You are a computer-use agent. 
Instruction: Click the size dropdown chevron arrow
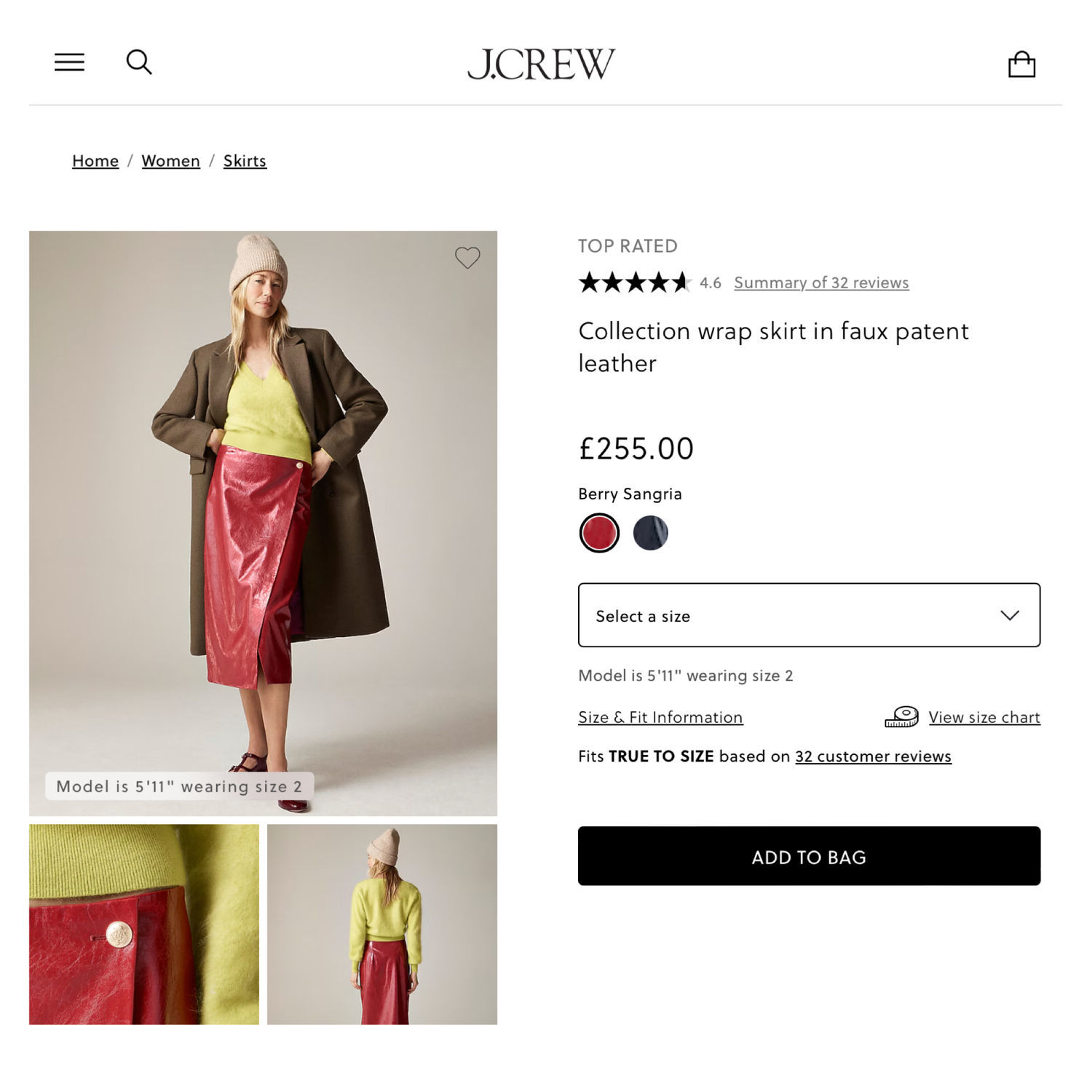pos(1010,615)
